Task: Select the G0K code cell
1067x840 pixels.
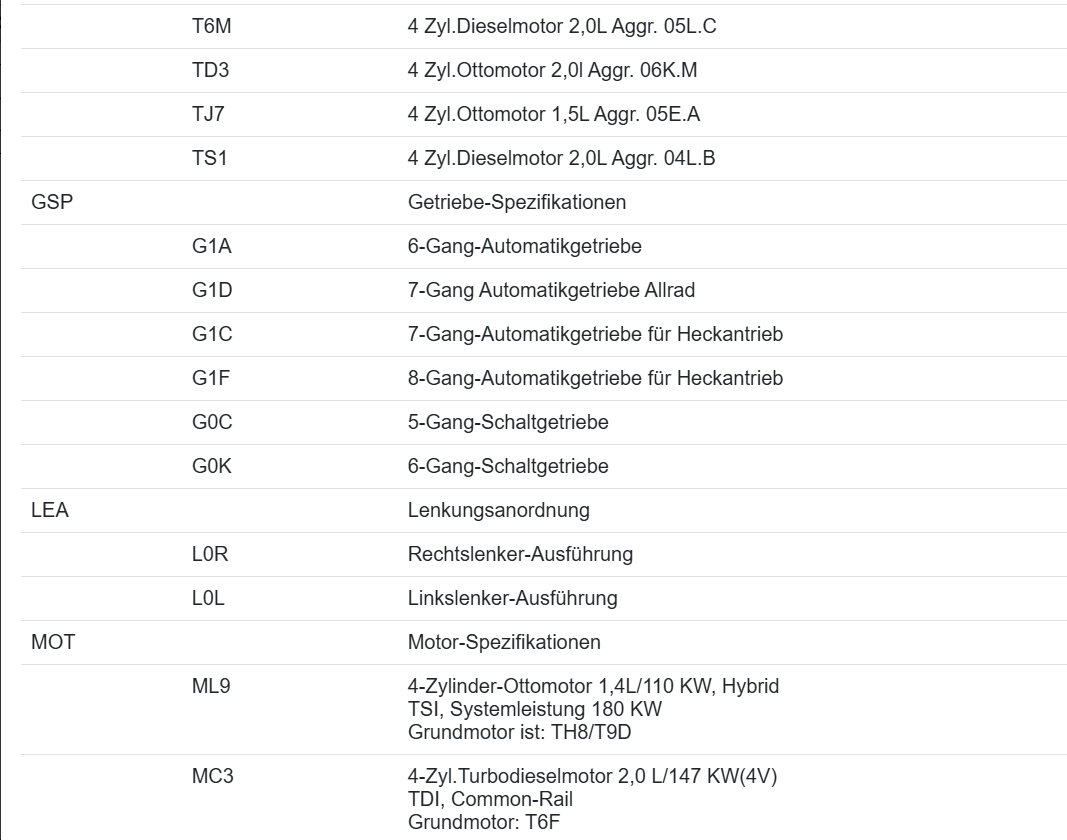Action: [212, 467]
